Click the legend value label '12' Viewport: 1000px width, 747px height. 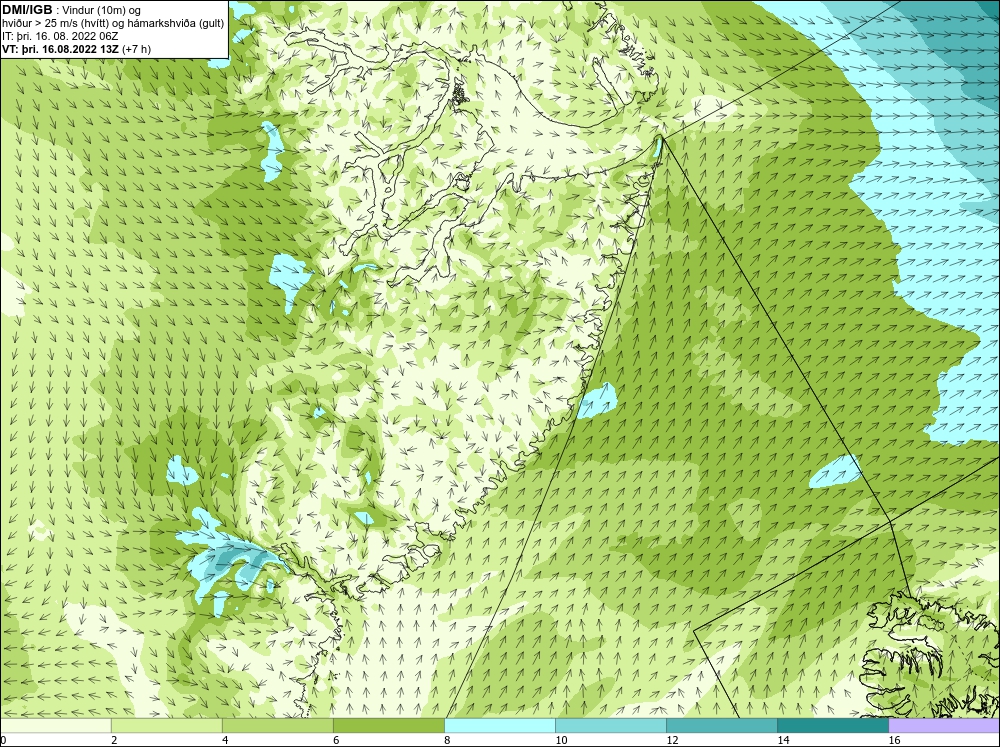[672, 740]
